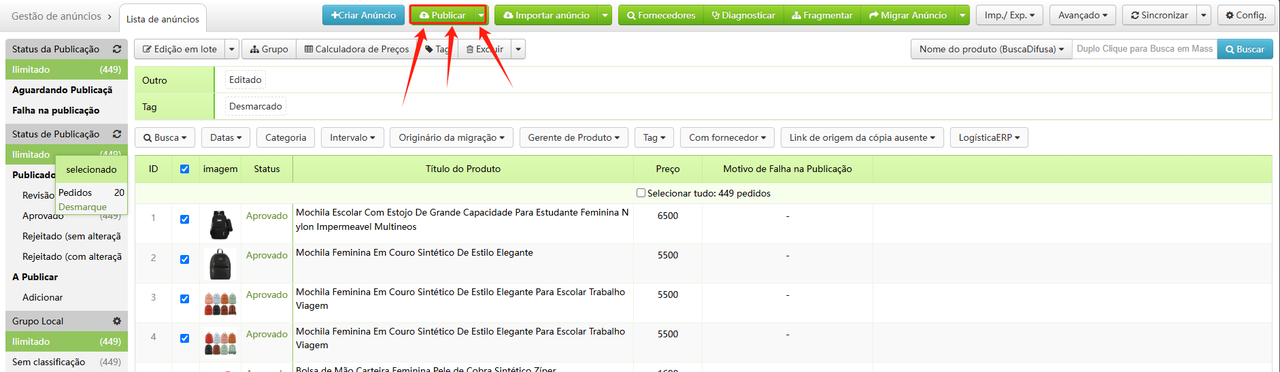
Task: Click the blue Buscar button
Action: pos(1245,49)
